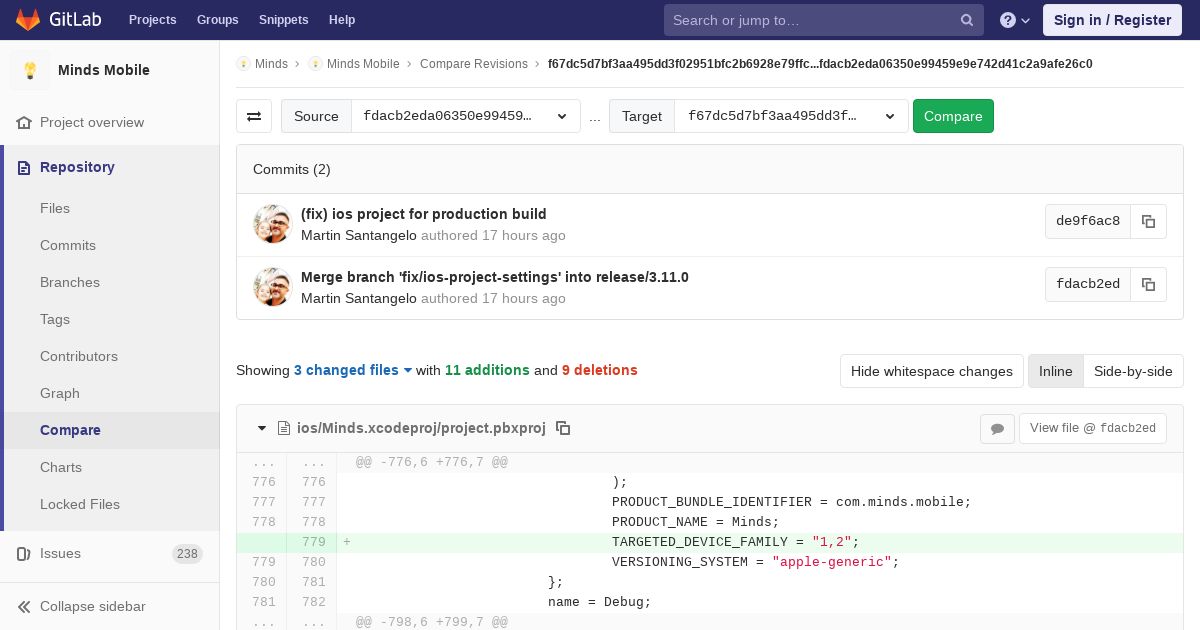
Task: Copy commit SHA de9f6ac8
Action: point(1148,222)
